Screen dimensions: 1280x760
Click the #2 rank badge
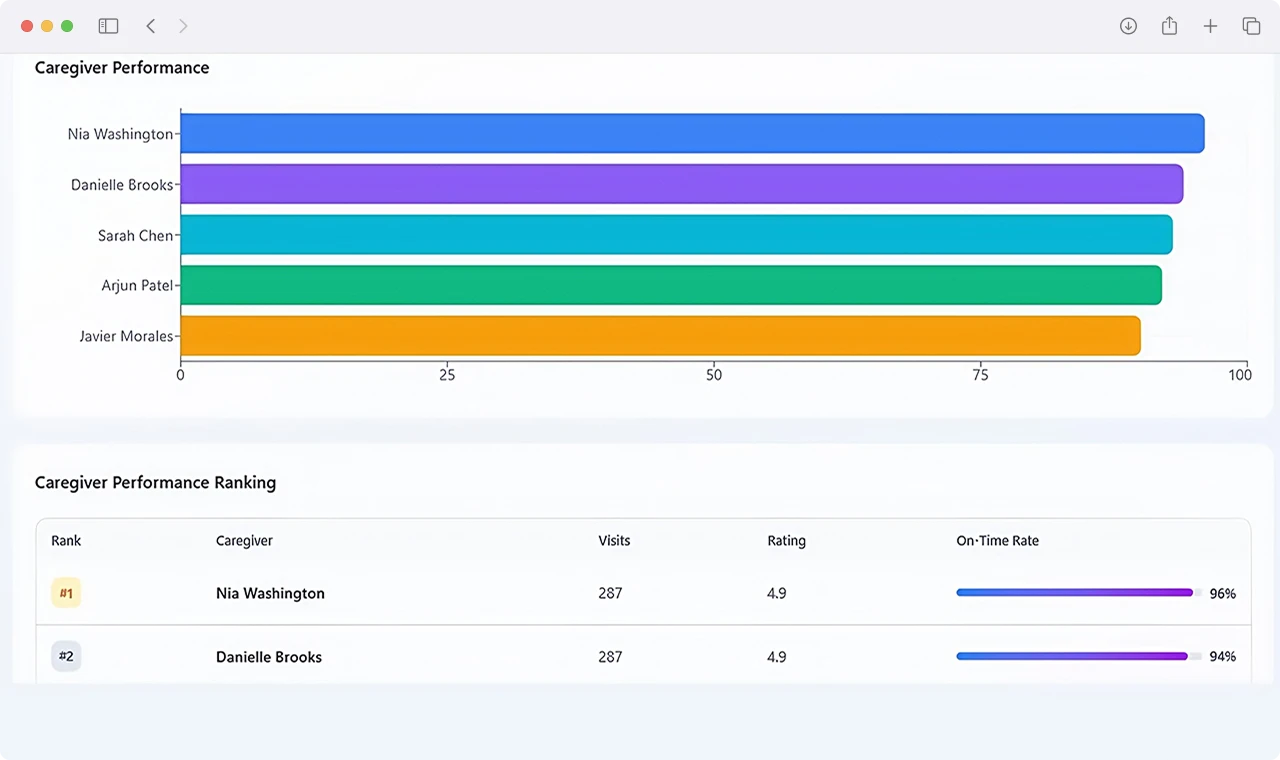tap(66, 657)
